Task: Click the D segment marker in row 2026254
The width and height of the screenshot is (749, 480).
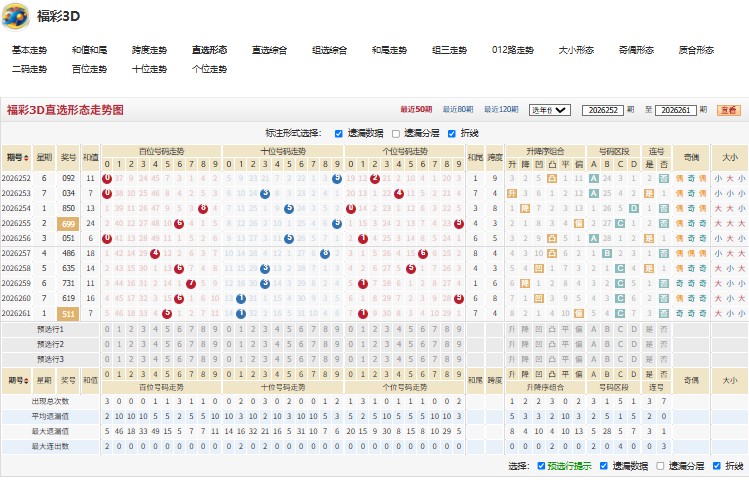Action: [633, 209]
